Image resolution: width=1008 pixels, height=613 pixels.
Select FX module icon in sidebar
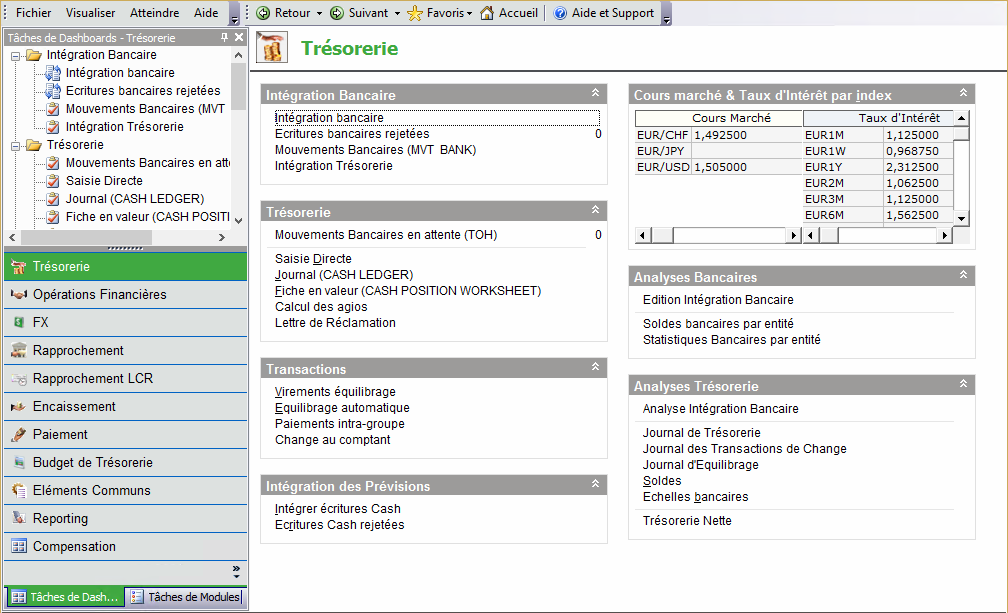point(18,323)
